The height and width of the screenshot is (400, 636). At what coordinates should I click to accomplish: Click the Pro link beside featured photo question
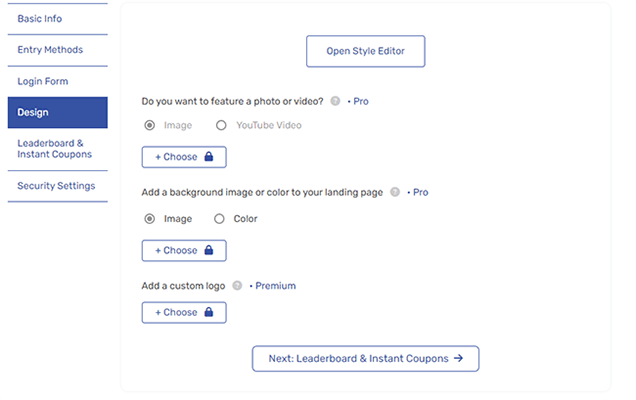coord(361,101)
